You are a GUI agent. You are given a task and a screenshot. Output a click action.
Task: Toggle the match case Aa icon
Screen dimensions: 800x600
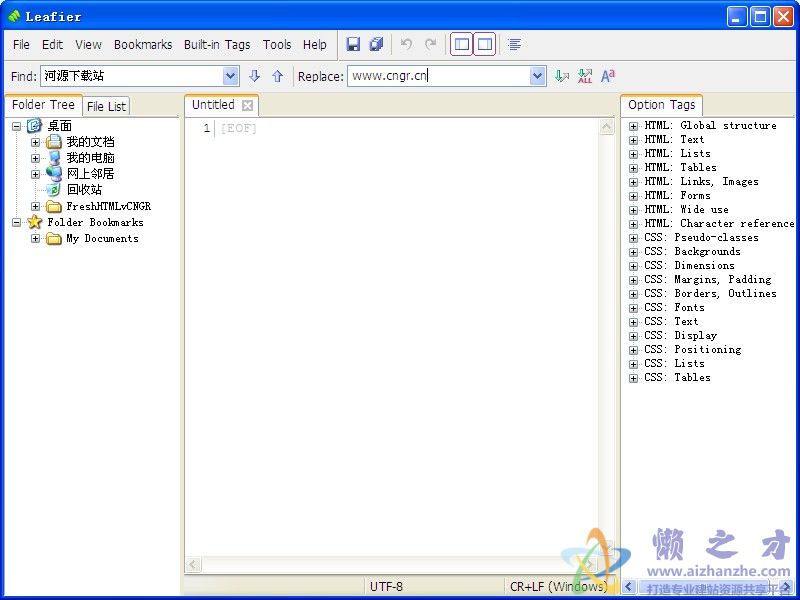pyautogui.click(x=607, y=75)
